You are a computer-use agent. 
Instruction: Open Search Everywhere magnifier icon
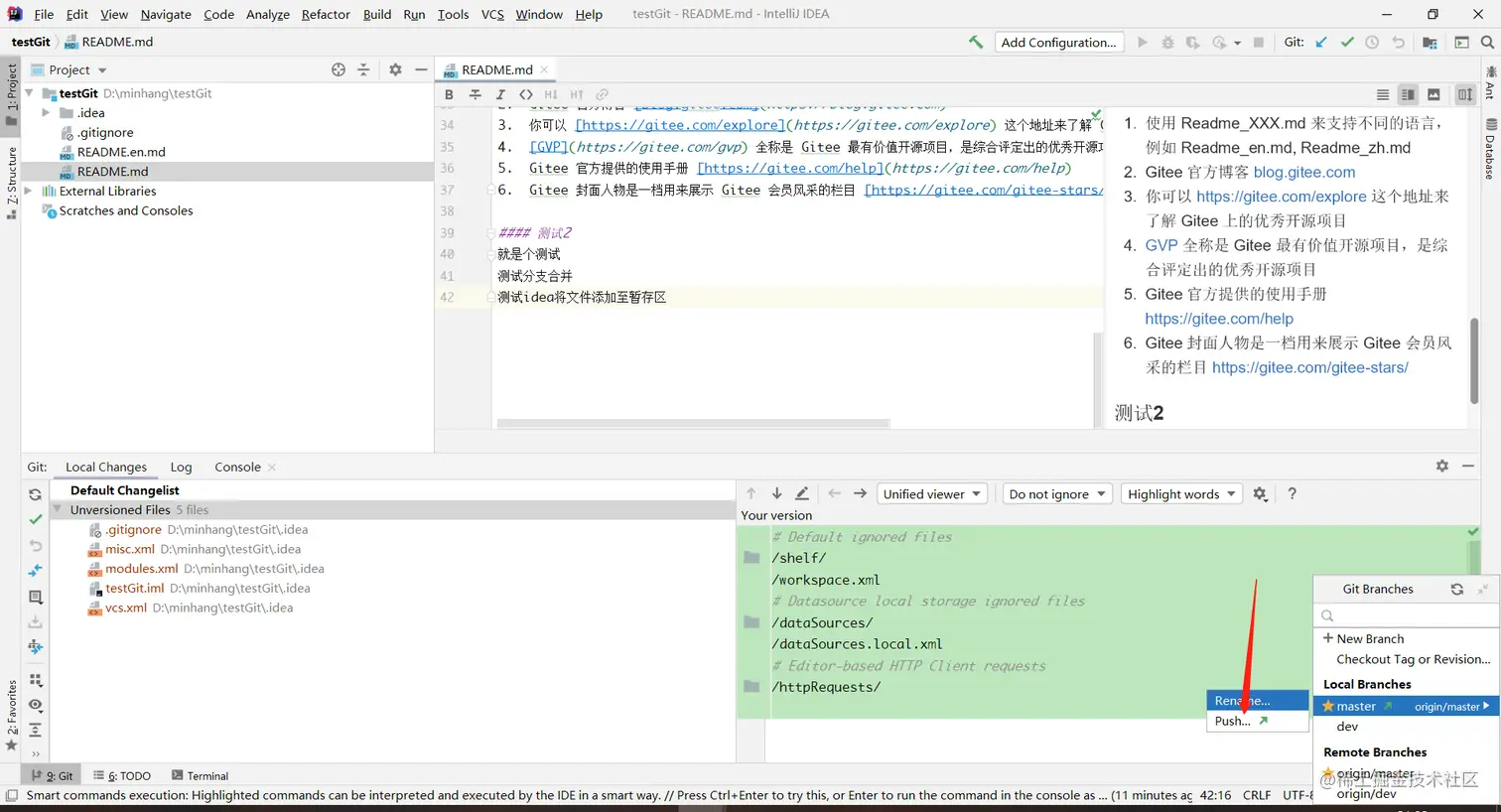click(x=1487, y=42)
